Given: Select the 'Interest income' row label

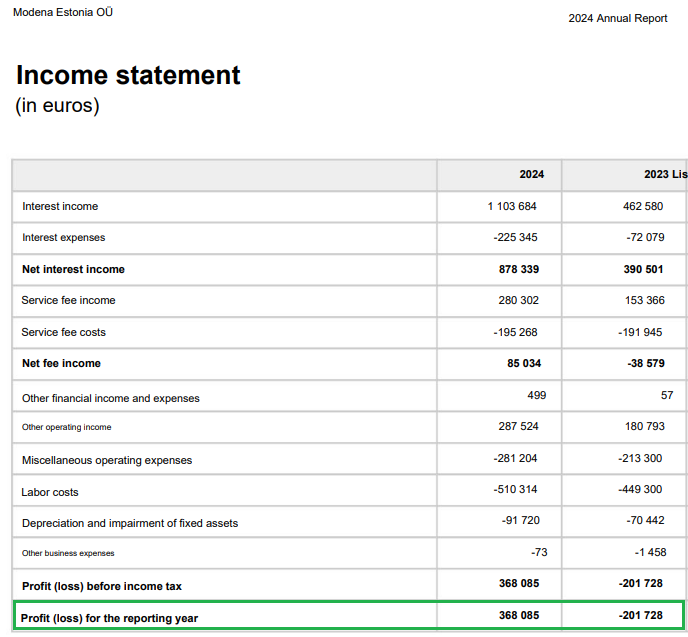Looking at the screenshot, I should click(x=60, y=206).
